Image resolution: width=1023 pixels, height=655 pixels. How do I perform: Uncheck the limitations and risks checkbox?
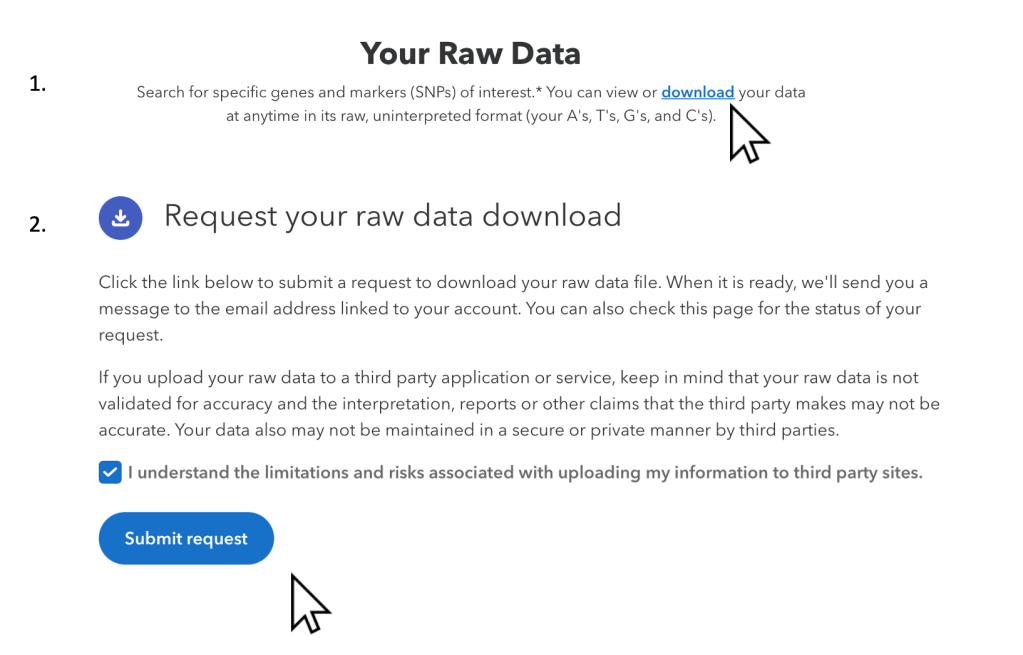point(110,472)
